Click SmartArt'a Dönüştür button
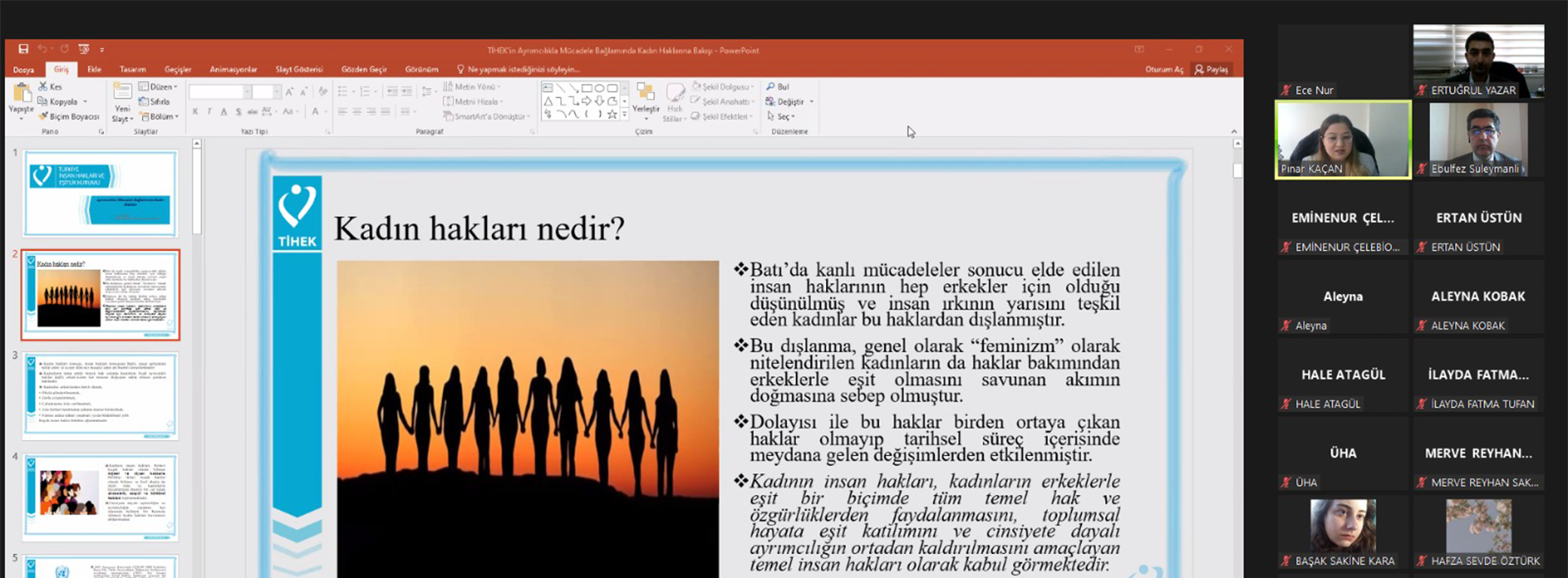 pyautogui.click(x=485, y=116)
